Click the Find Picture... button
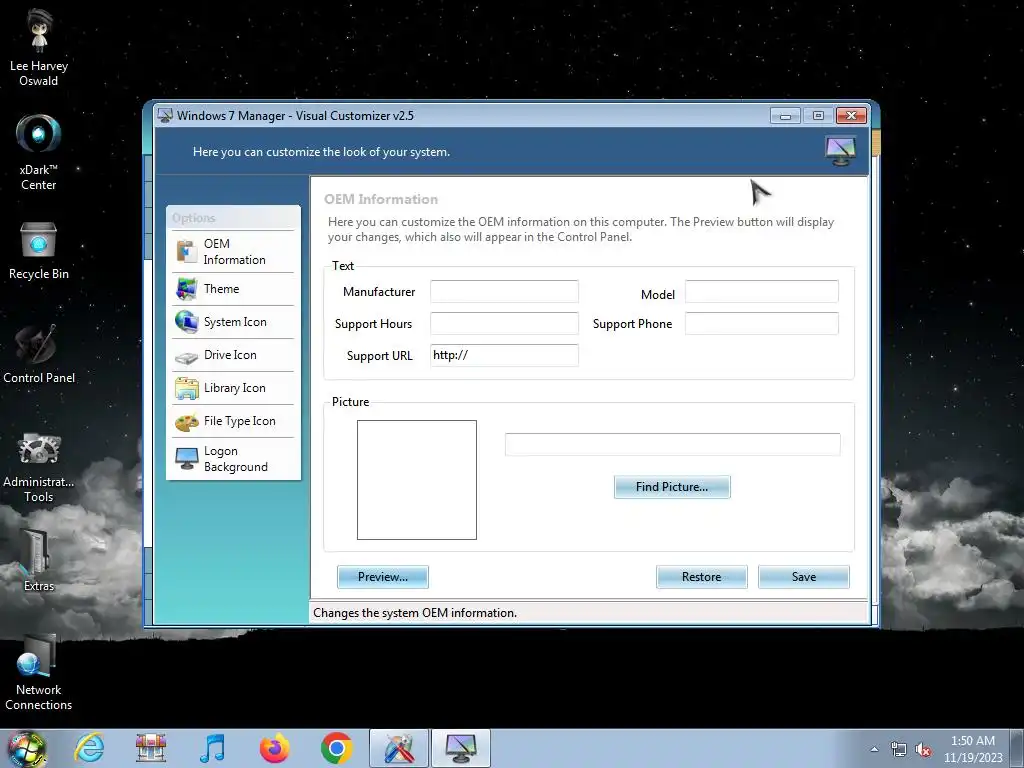Viewport: 1024px width, 768px height. tap(672, 487)
